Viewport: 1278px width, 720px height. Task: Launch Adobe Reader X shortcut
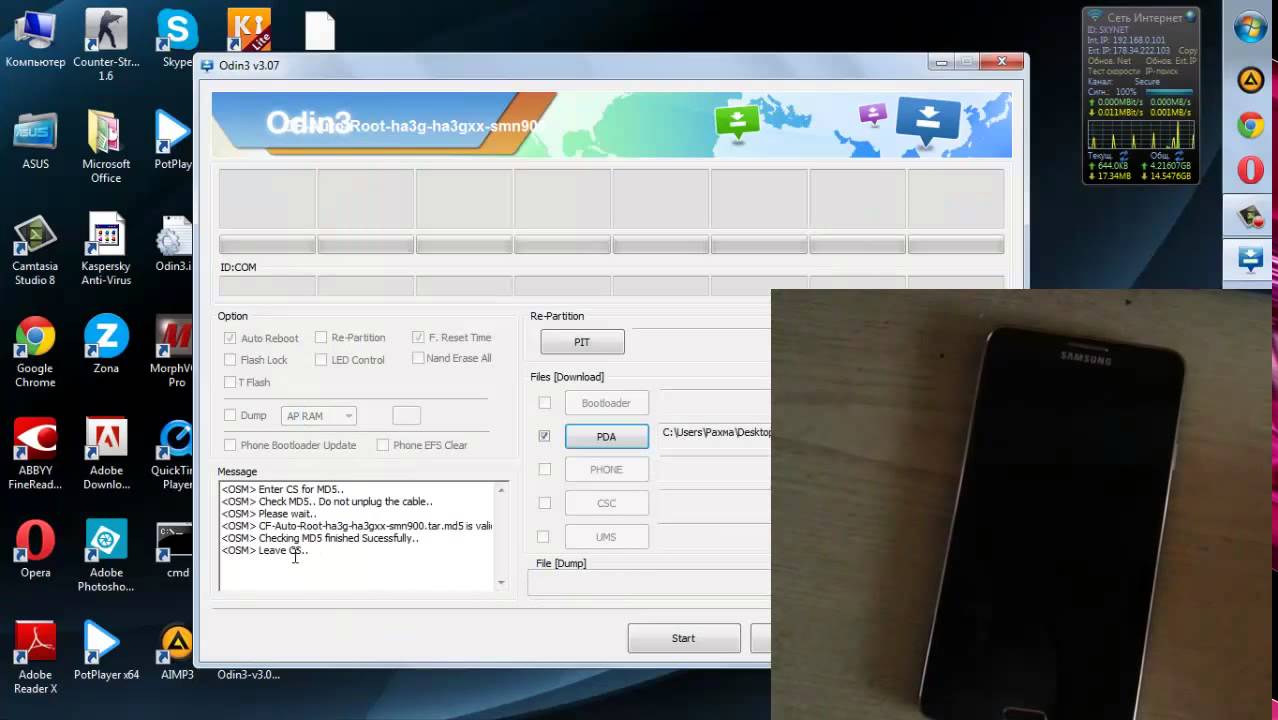coord(35,658)
